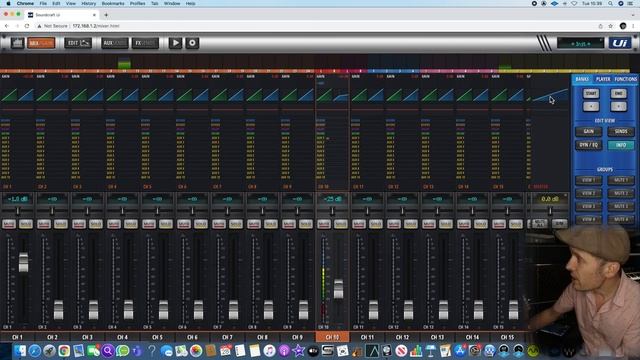This screenshot has height=360, width=640.
Task: Open the meters view icon
Action: [x=17, y=43]
